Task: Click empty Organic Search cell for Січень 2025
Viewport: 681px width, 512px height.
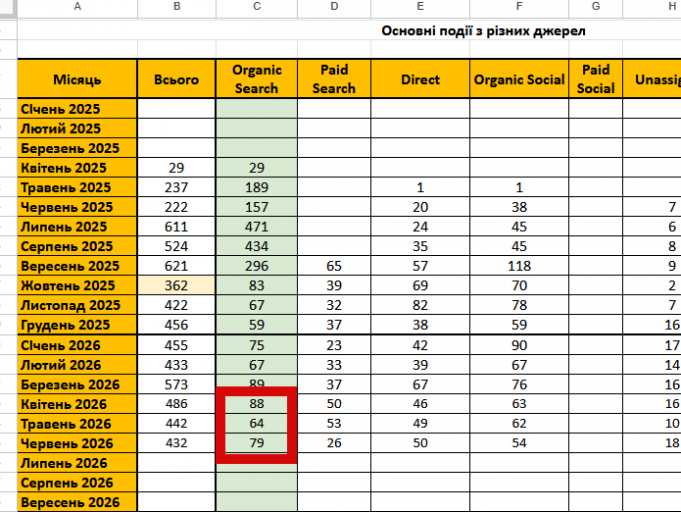Action: (x=257, y=109)
